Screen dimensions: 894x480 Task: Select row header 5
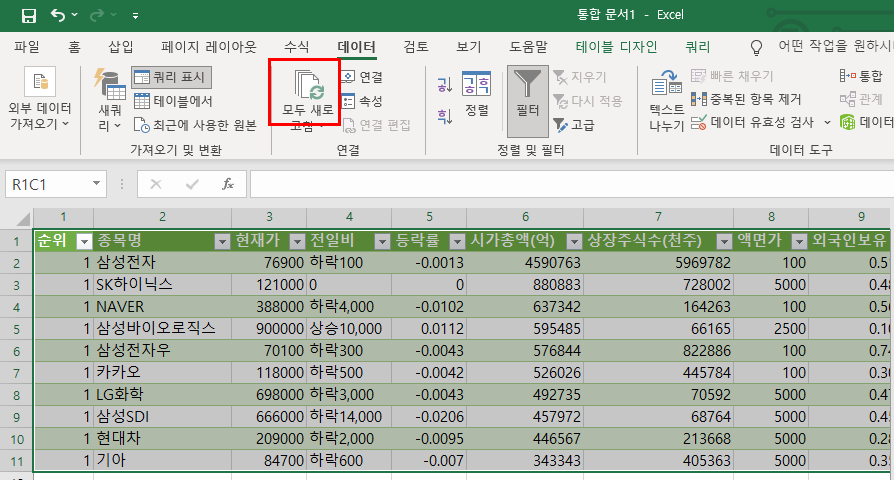coord(17,329)
